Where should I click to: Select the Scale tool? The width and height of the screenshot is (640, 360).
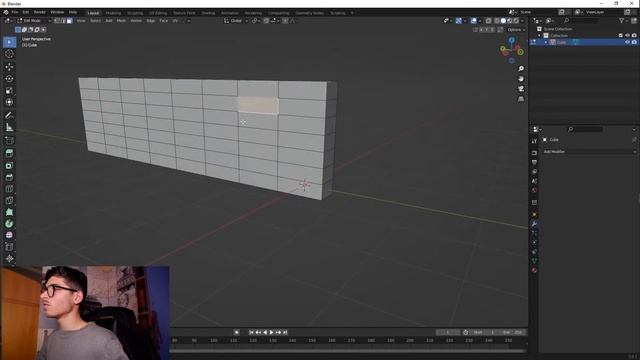point(9,90)
